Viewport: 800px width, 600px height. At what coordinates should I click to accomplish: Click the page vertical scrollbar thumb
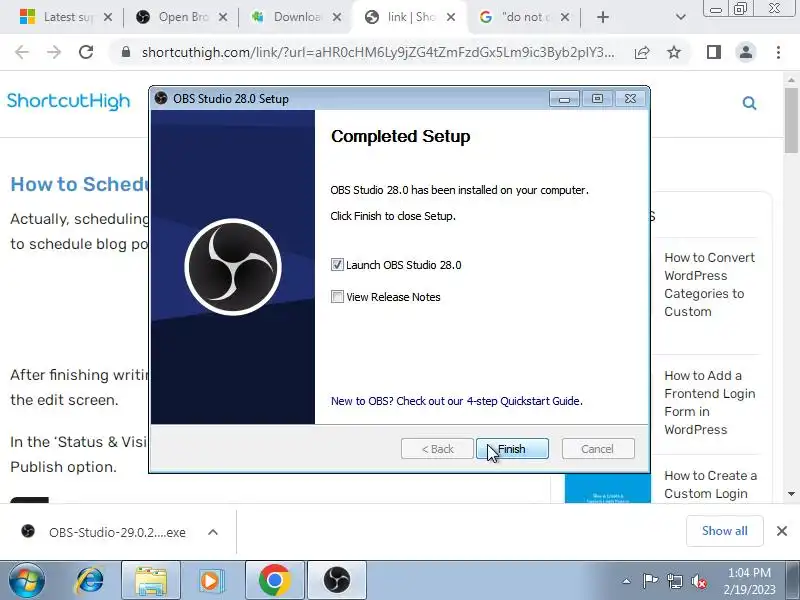point(791,120)
